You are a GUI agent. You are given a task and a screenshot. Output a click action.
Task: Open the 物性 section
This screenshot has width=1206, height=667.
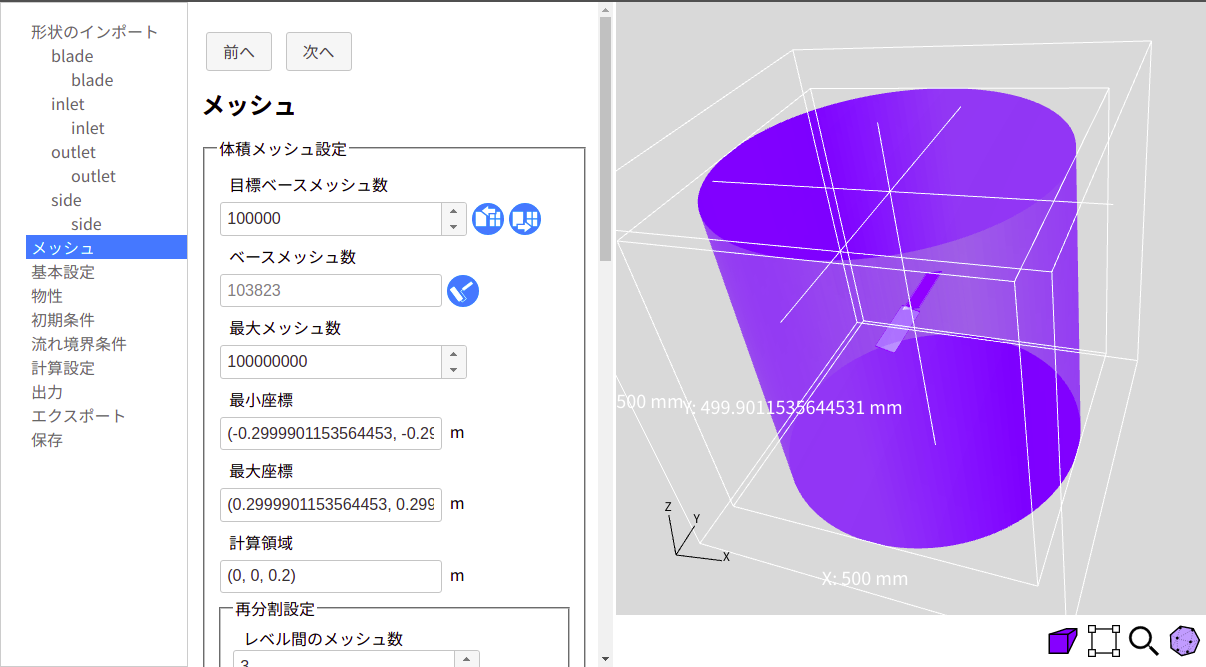point(47,296)
